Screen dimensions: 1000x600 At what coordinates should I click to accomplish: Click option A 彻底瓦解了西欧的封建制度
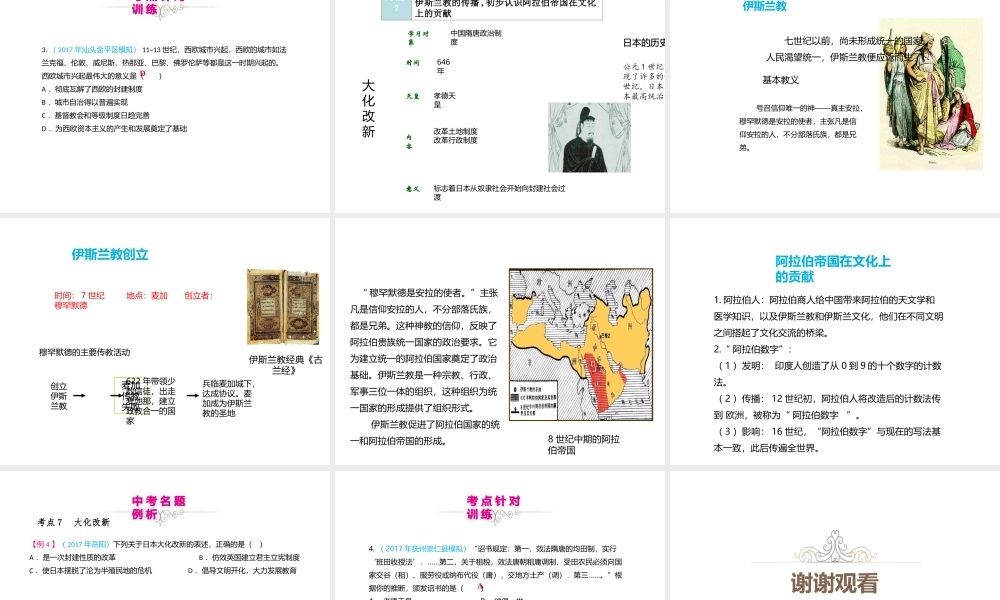[92, 89]
